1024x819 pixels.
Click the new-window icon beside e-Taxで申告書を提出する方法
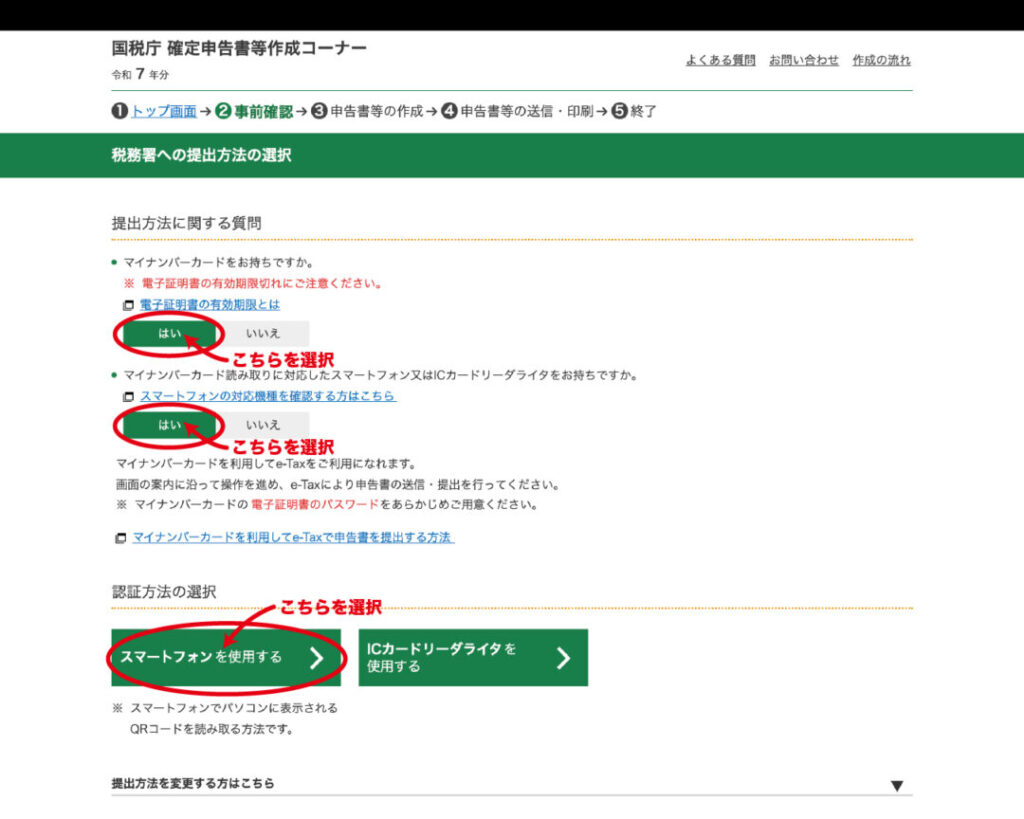point(121,538)
